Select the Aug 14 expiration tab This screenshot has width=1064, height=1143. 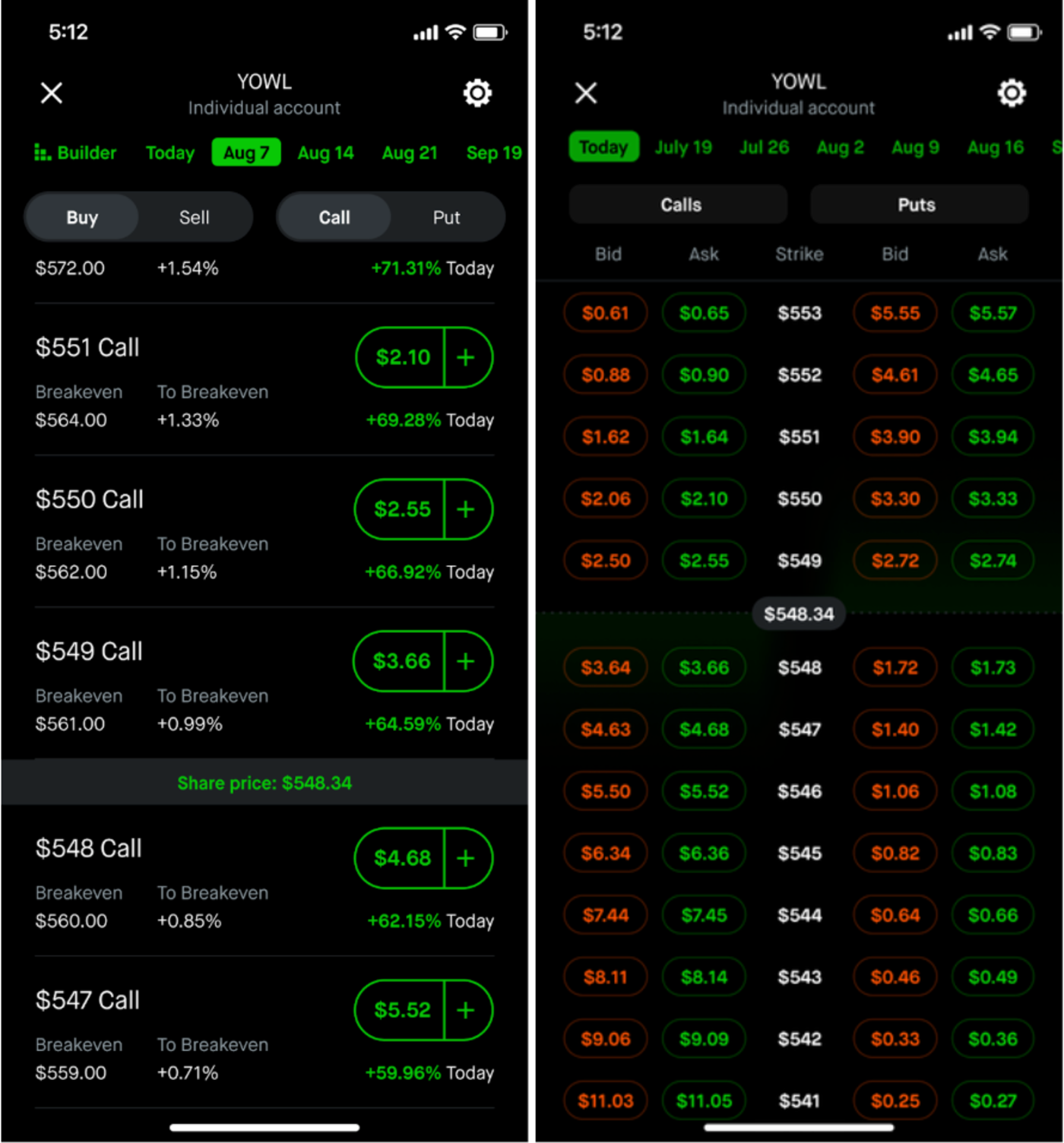(325, 153)
